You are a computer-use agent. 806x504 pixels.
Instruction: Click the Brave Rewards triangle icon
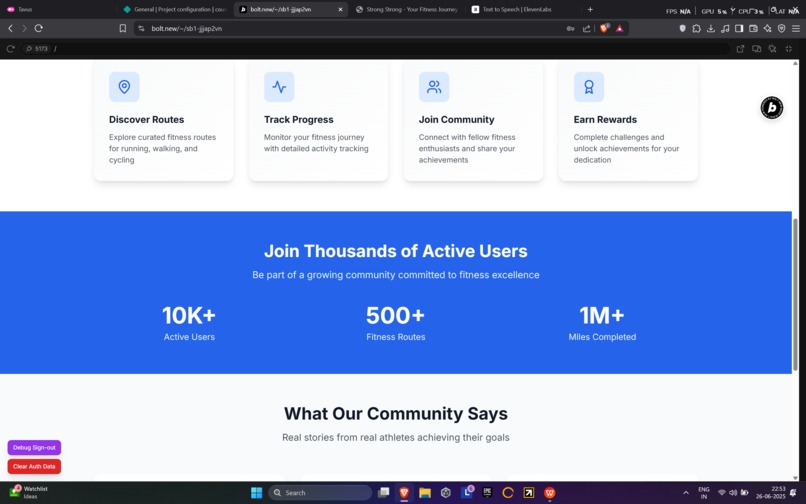(620, 28)
